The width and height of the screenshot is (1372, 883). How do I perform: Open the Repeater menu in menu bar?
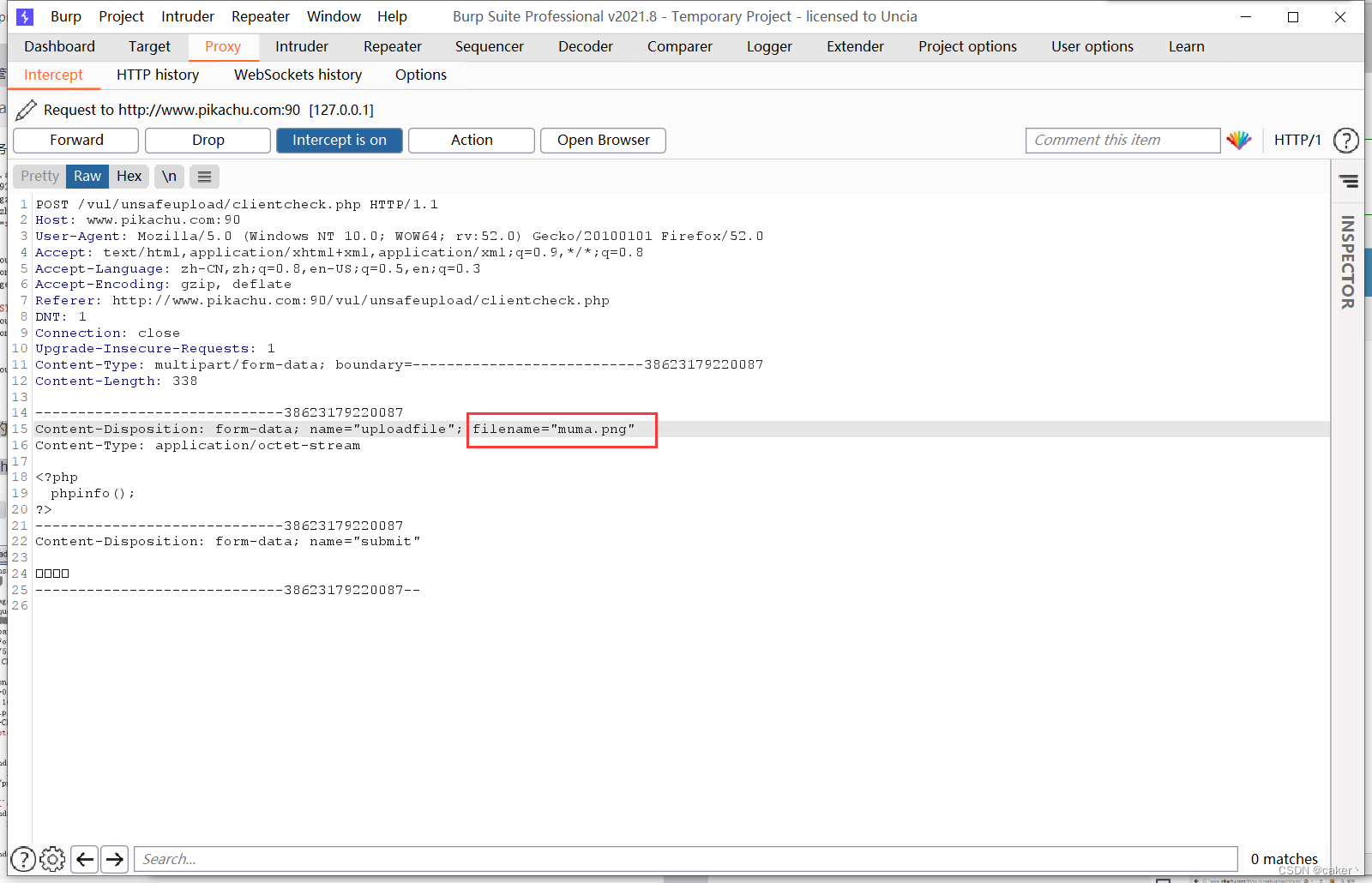click(x=261, y=16)
